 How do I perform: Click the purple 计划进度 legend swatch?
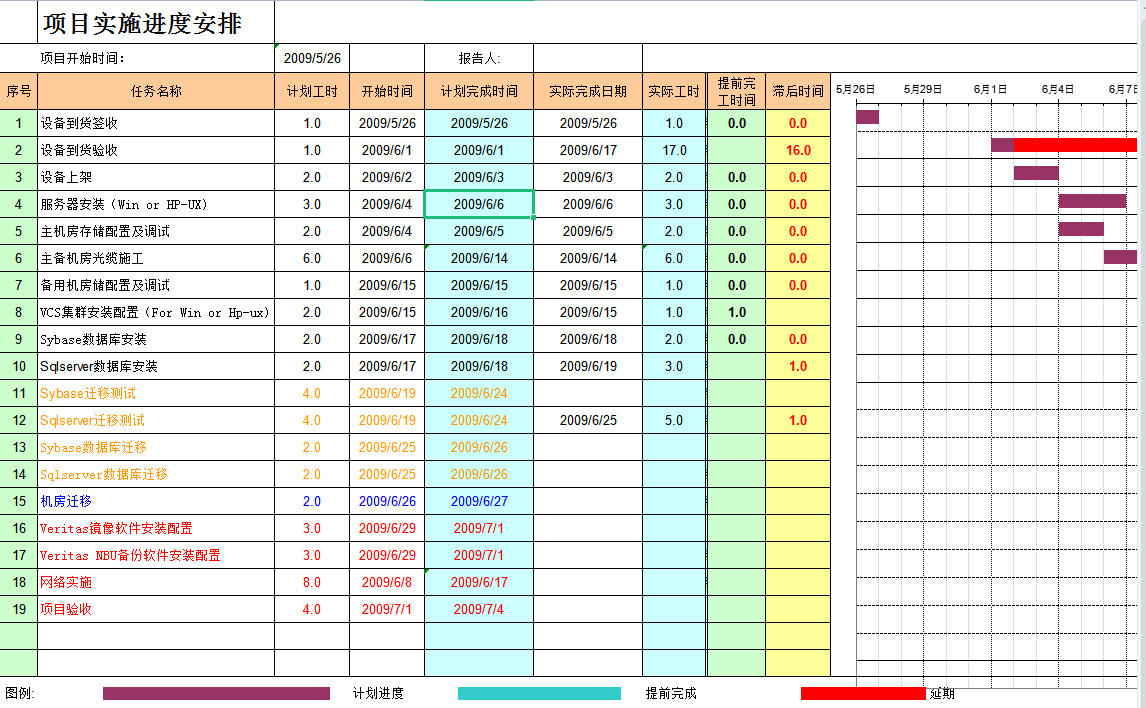pyautogui.click(x=216, y=693)
